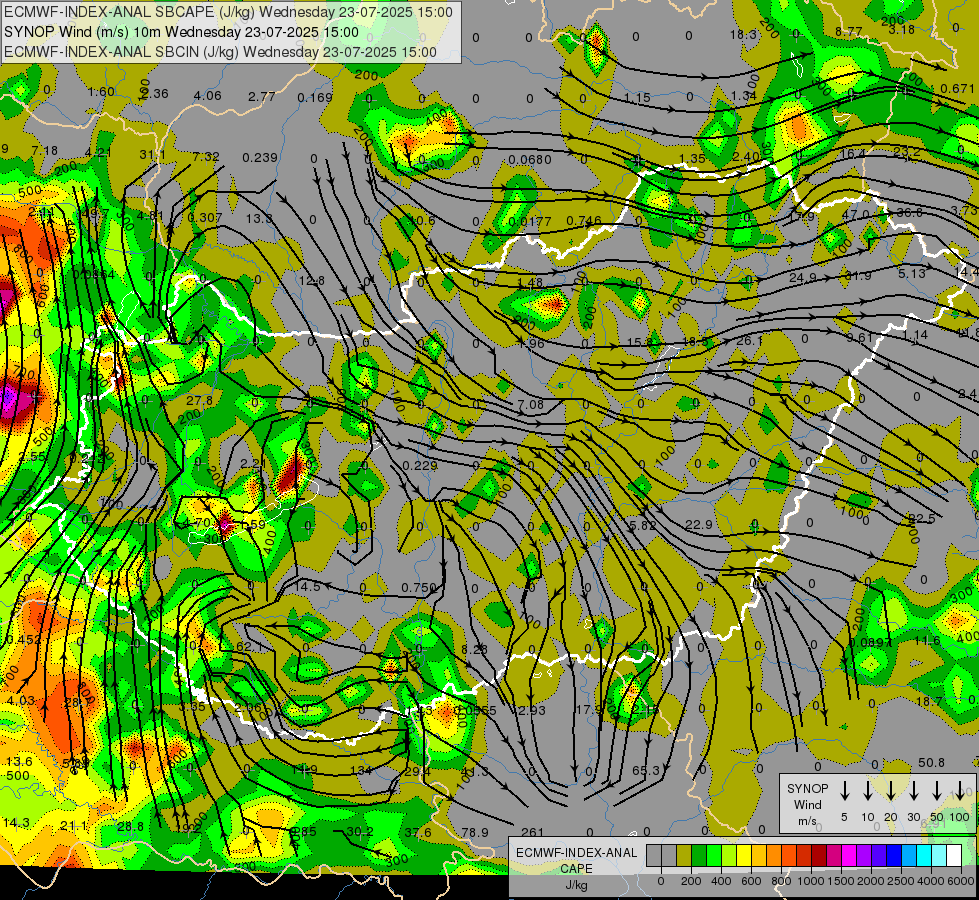Click the 100 m/s wind arrow in legend
The height and width of the screenshot is (900, 979).
pos(960,791)
